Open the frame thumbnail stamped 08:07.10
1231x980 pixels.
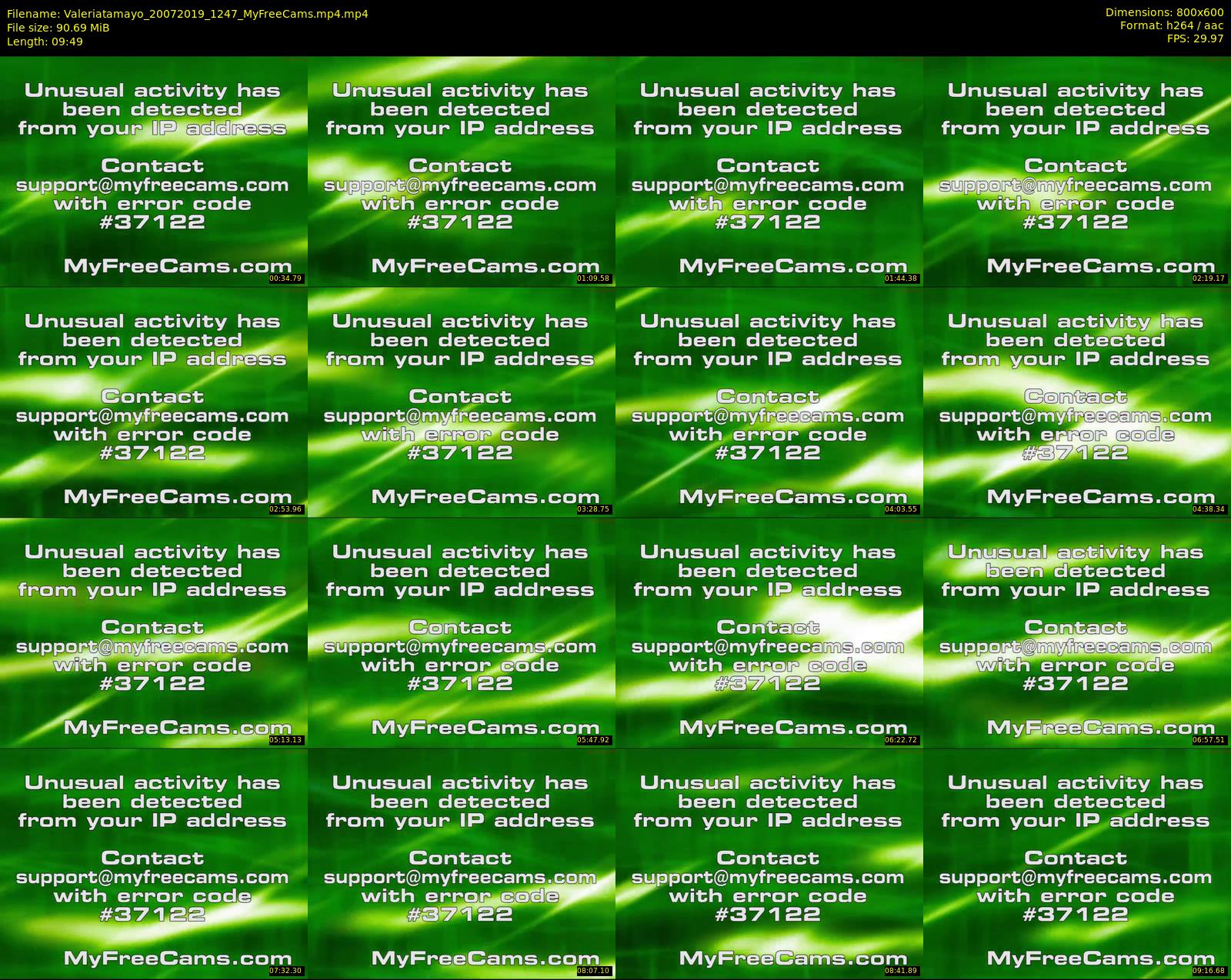tap(462, 864)
